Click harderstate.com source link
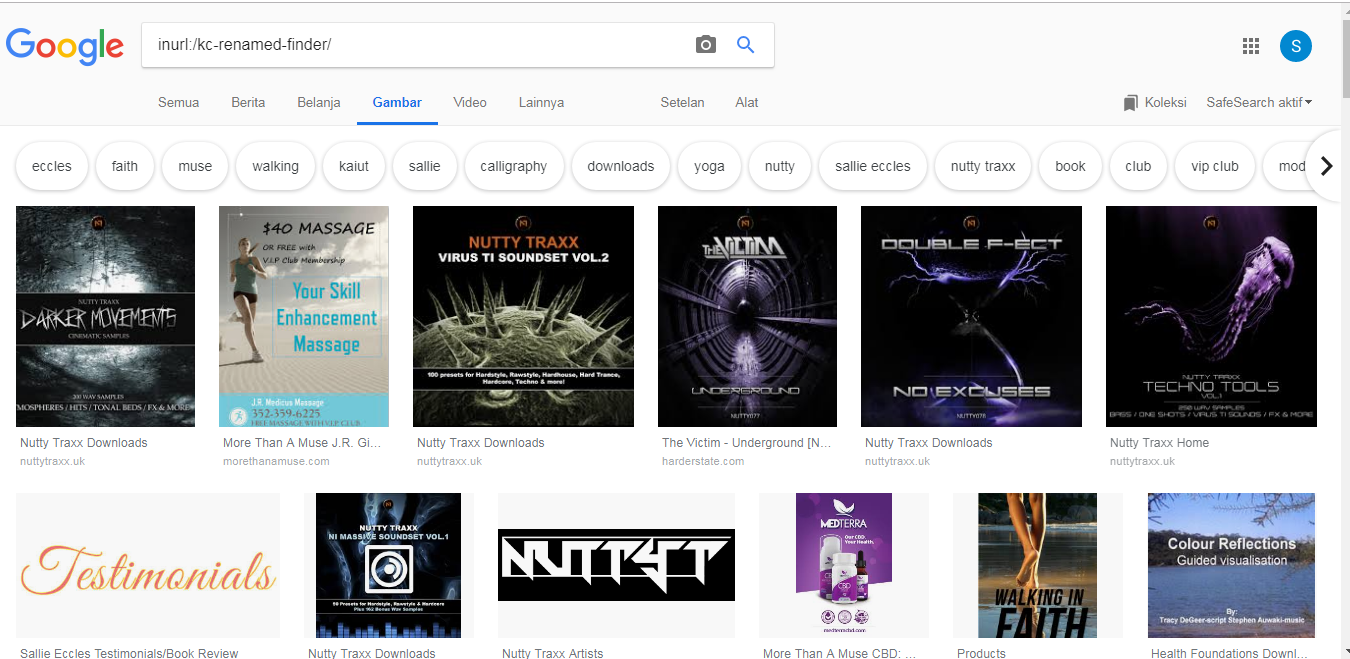Viewport: 1350px width, 659px height. [703, 461]
